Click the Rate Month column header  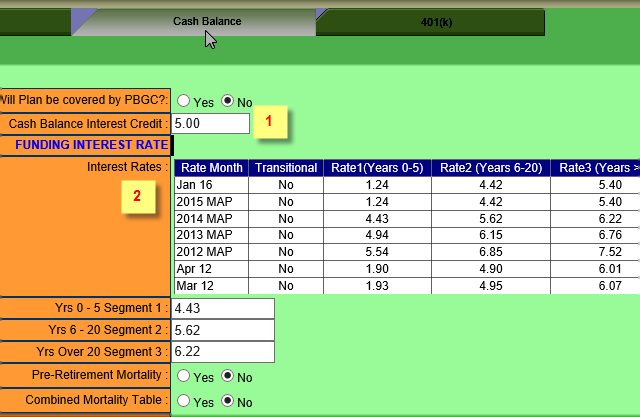tap(211, 168)
